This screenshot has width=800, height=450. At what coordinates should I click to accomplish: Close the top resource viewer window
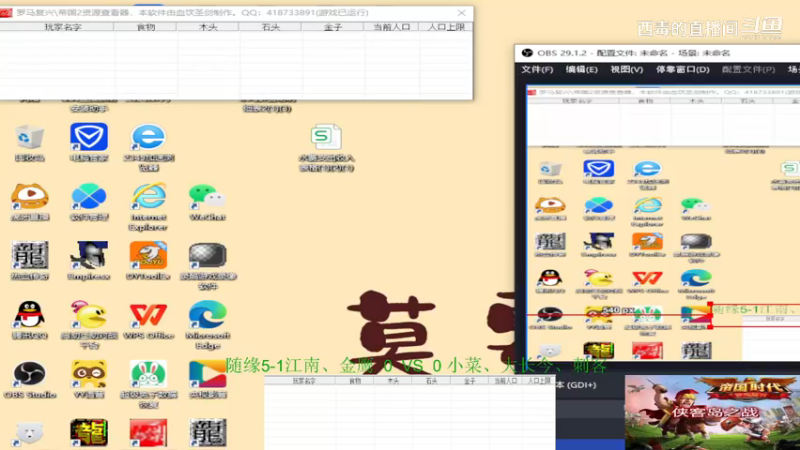point(461,13)
